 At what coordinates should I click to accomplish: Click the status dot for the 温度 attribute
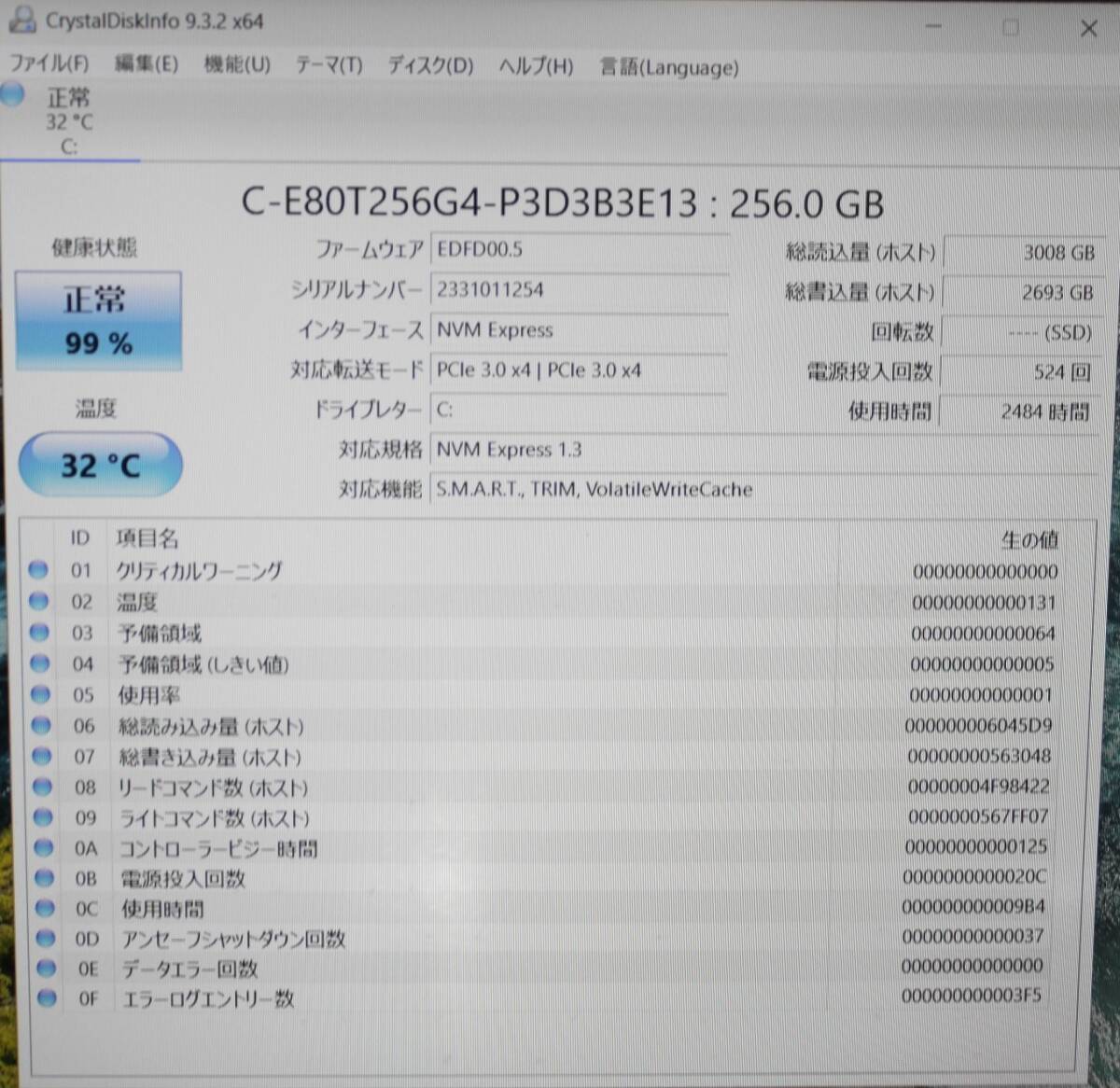click(39, 601)
